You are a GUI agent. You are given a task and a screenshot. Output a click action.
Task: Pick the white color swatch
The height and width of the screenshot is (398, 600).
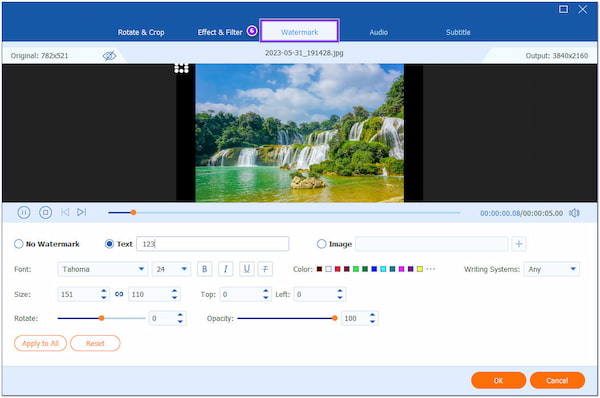coord(328,269)
